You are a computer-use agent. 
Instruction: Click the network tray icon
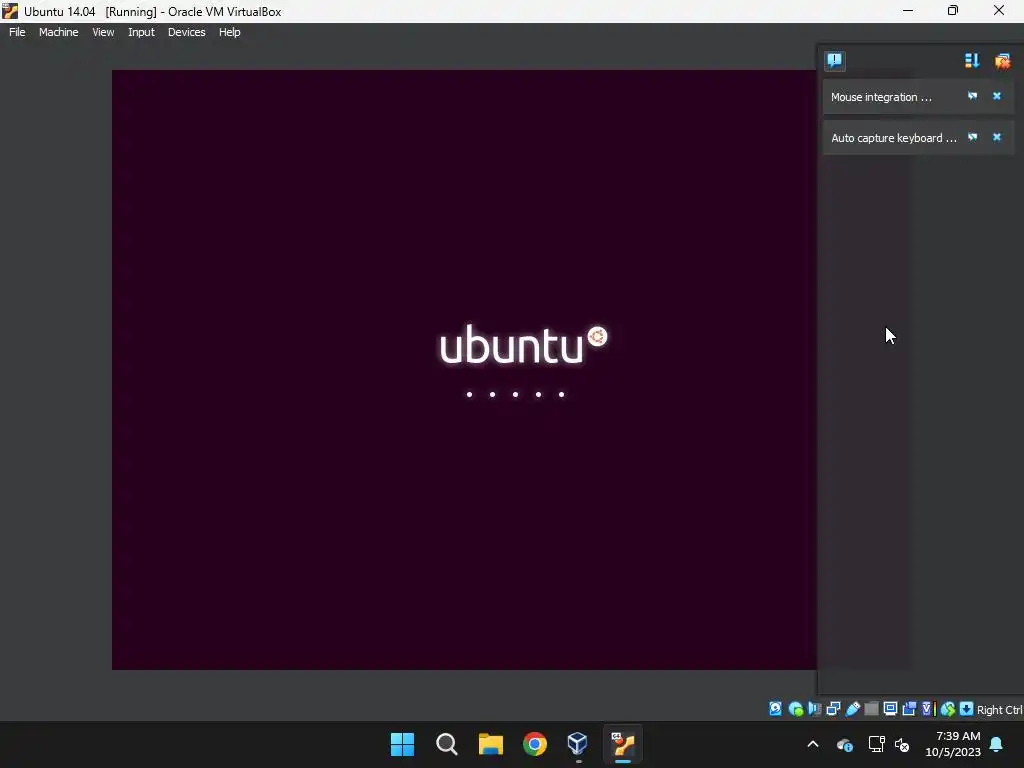tap(876, 744)
